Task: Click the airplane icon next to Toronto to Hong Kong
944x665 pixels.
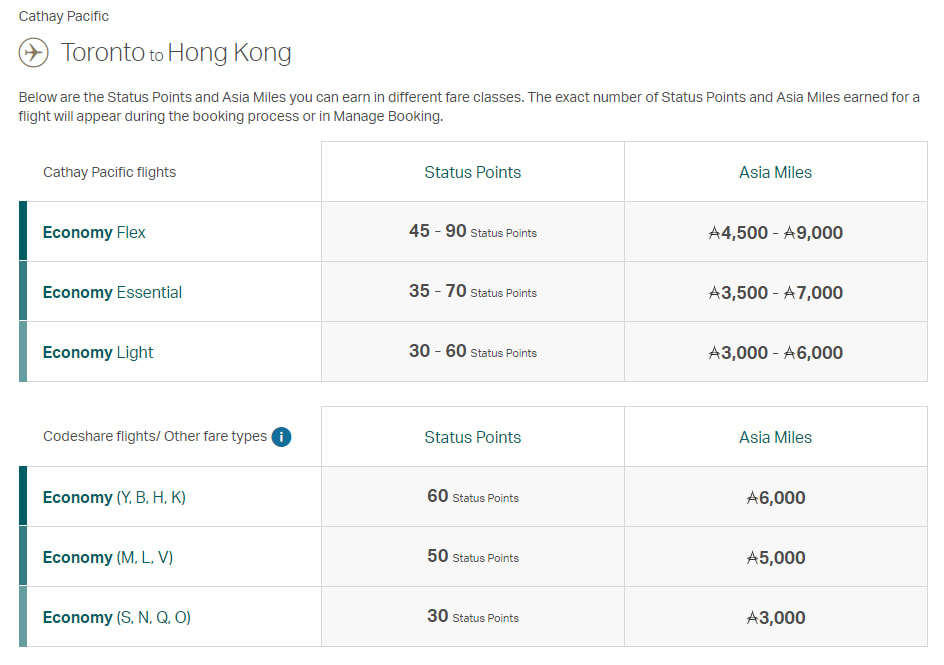Action: [33, 52]
